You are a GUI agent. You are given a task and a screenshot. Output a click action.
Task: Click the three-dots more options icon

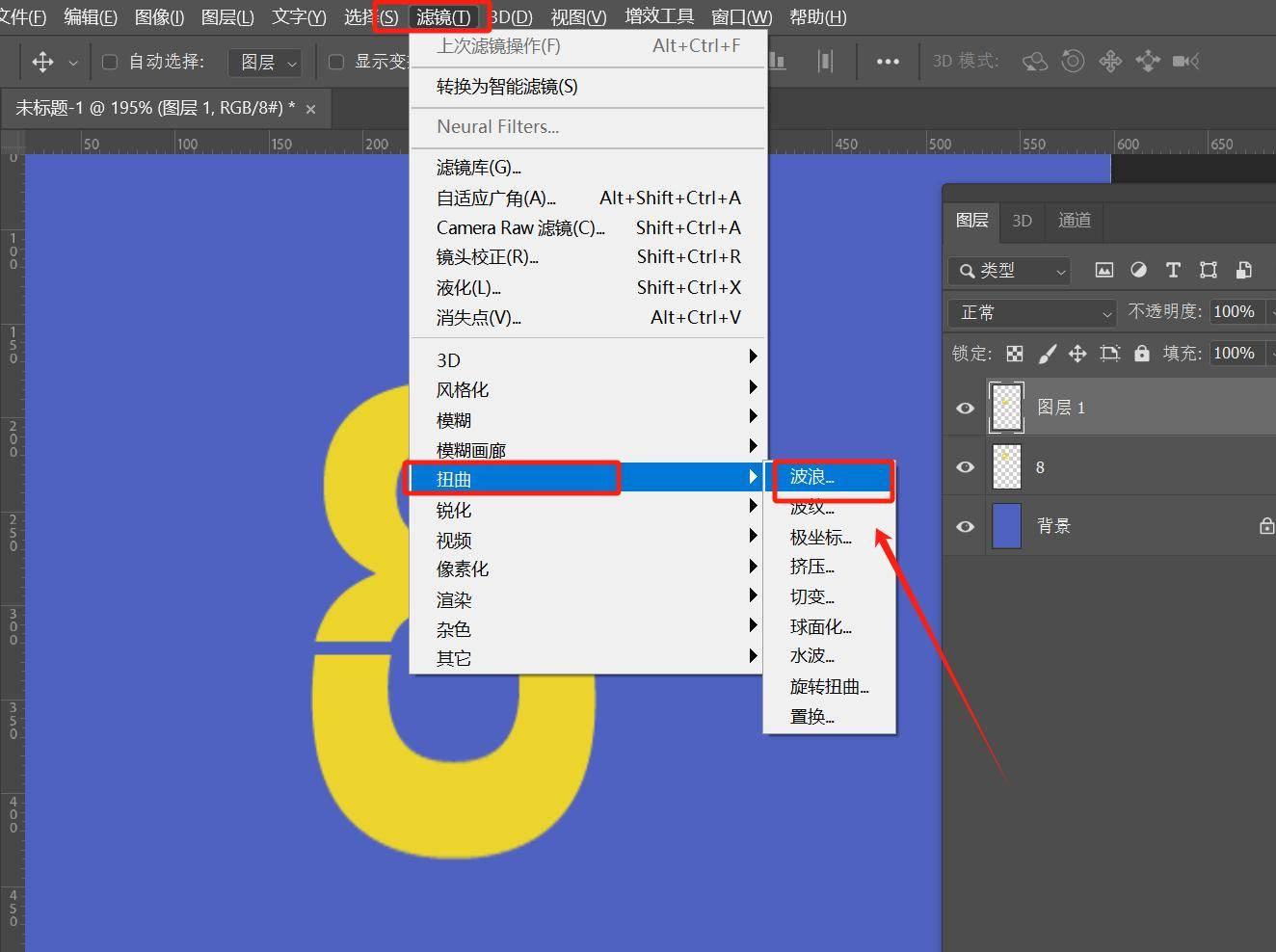coord(888,62)
